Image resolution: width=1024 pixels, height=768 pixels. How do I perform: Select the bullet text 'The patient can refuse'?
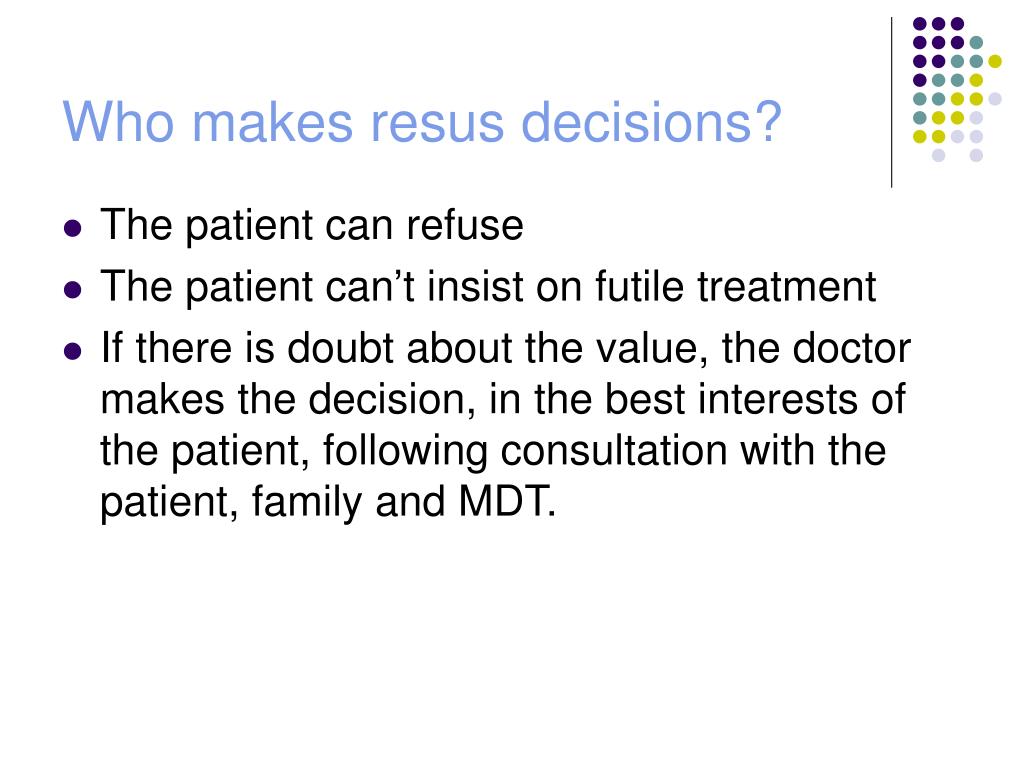tap(312, 226)
